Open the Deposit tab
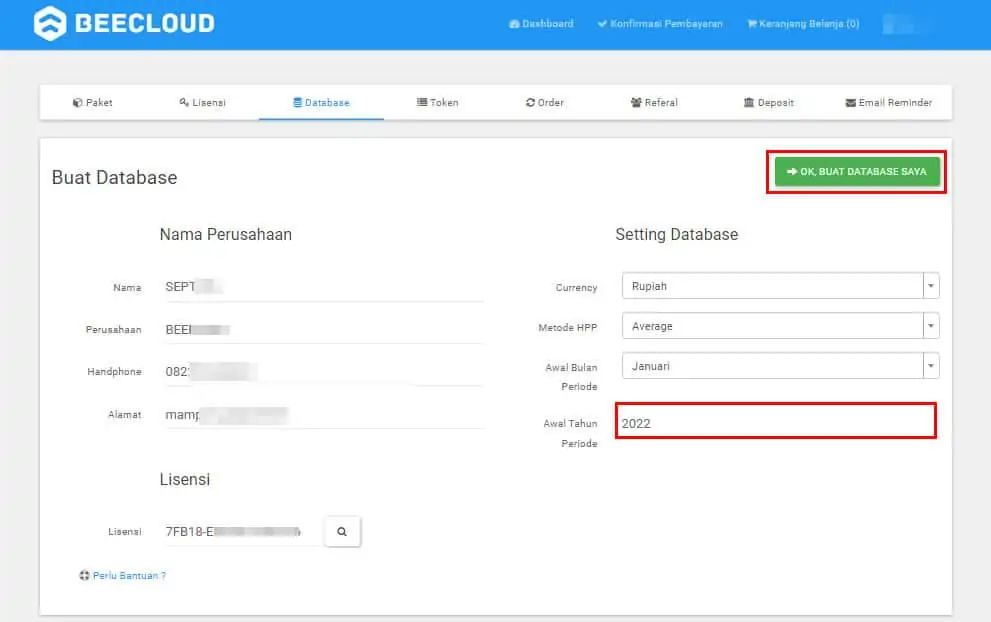This screenshot has height=622, width=991. (769, 102)
